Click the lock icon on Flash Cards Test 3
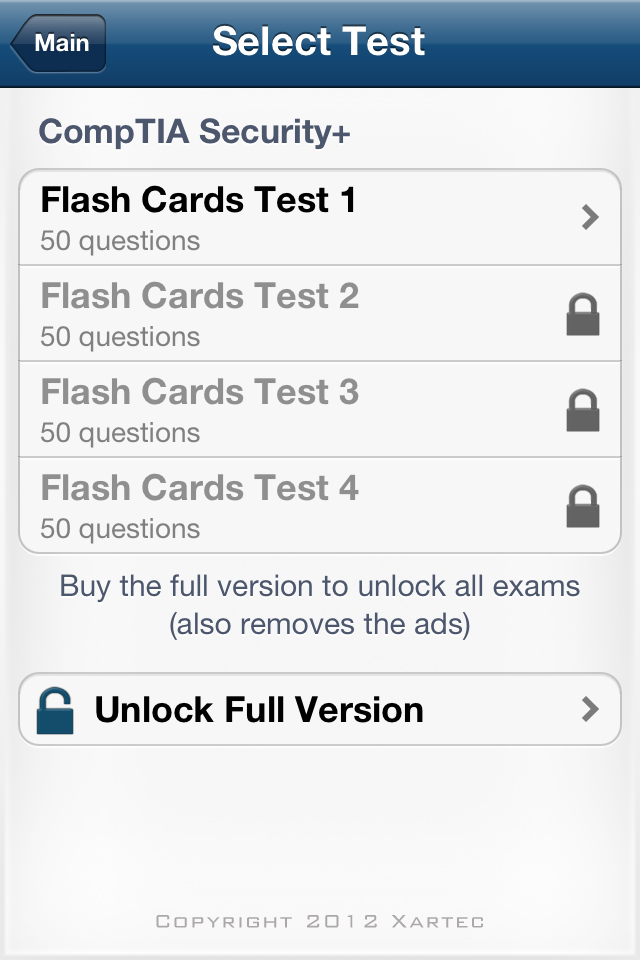This screenshot has height=960, width=640. tap(583, 411)
